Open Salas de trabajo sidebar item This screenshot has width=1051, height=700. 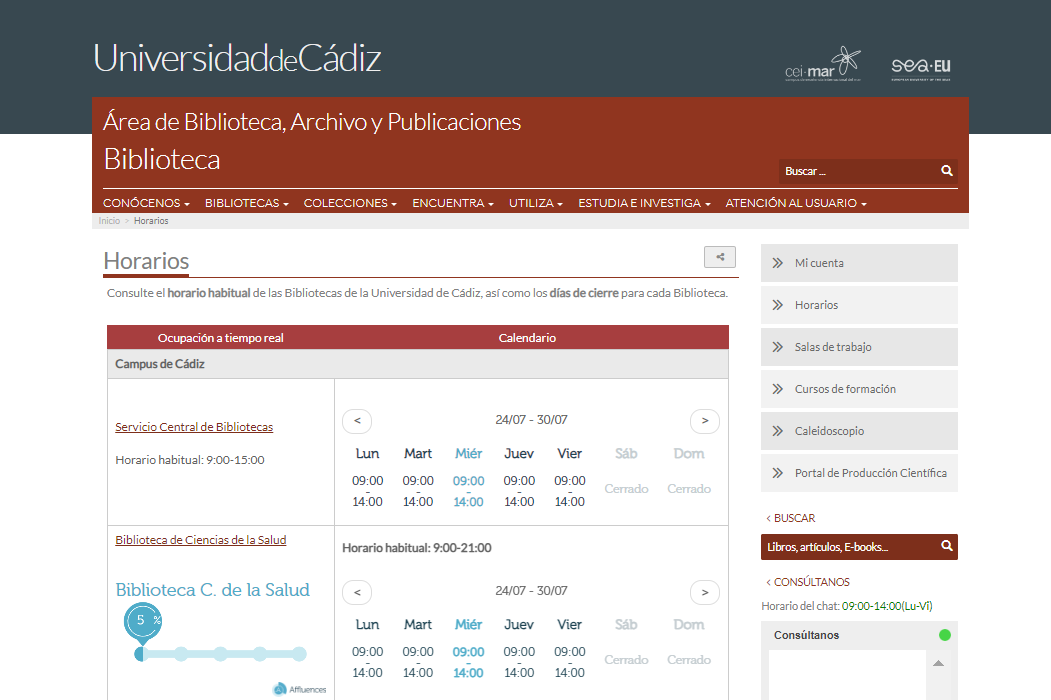859,347
